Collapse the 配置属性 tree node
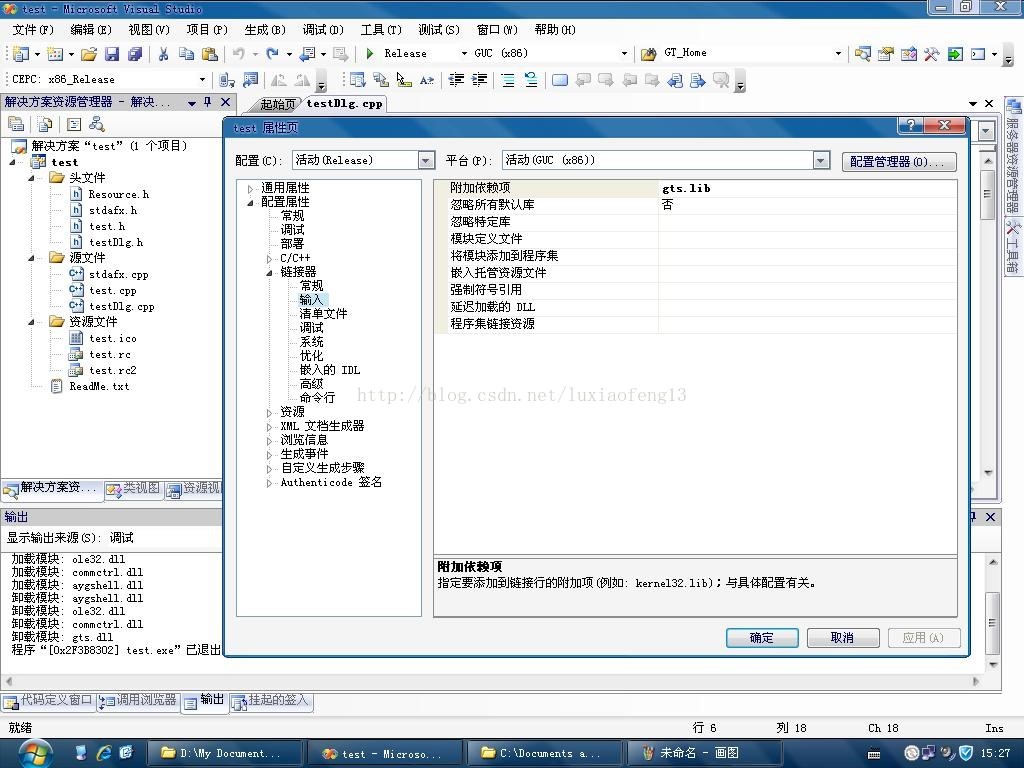The image size is (1024, 768). point(250,202)
